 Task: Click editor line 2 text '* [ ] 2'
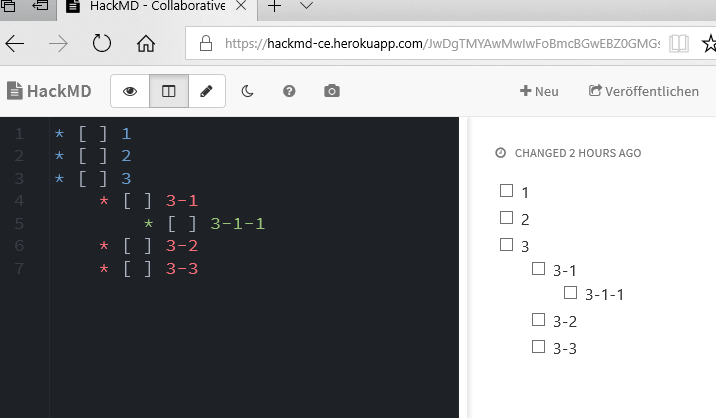click(x=93, y=156)
